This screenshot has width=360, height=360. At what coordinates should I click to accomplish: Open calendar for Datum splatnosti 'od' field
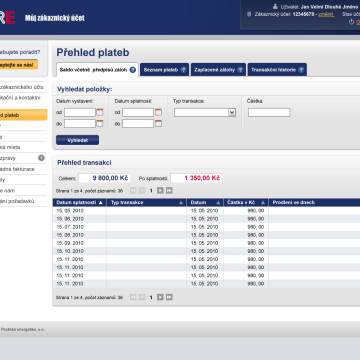tap(158, 112)
